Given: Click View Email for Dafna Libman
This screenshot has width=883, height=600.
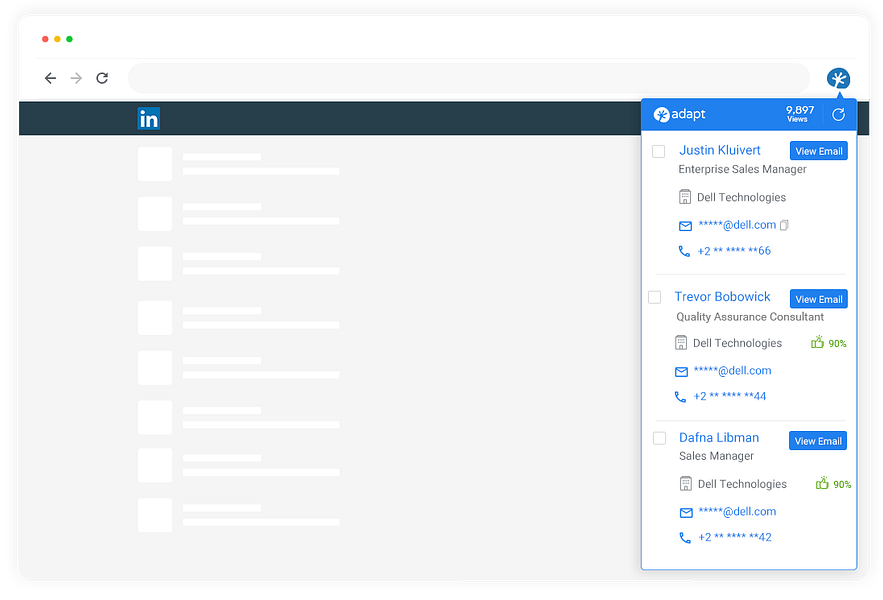Looking at the screenshot, I should click(818, 441).
